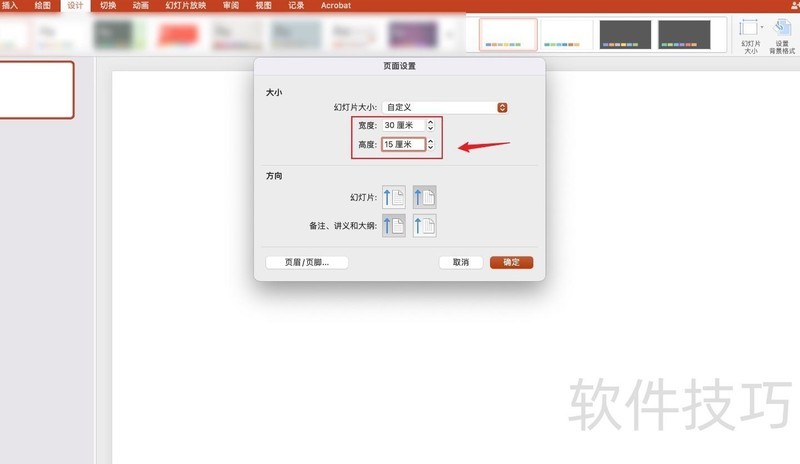Go to the 记录 tab
This screenshot has height=464, width=800.
(296, 6)
